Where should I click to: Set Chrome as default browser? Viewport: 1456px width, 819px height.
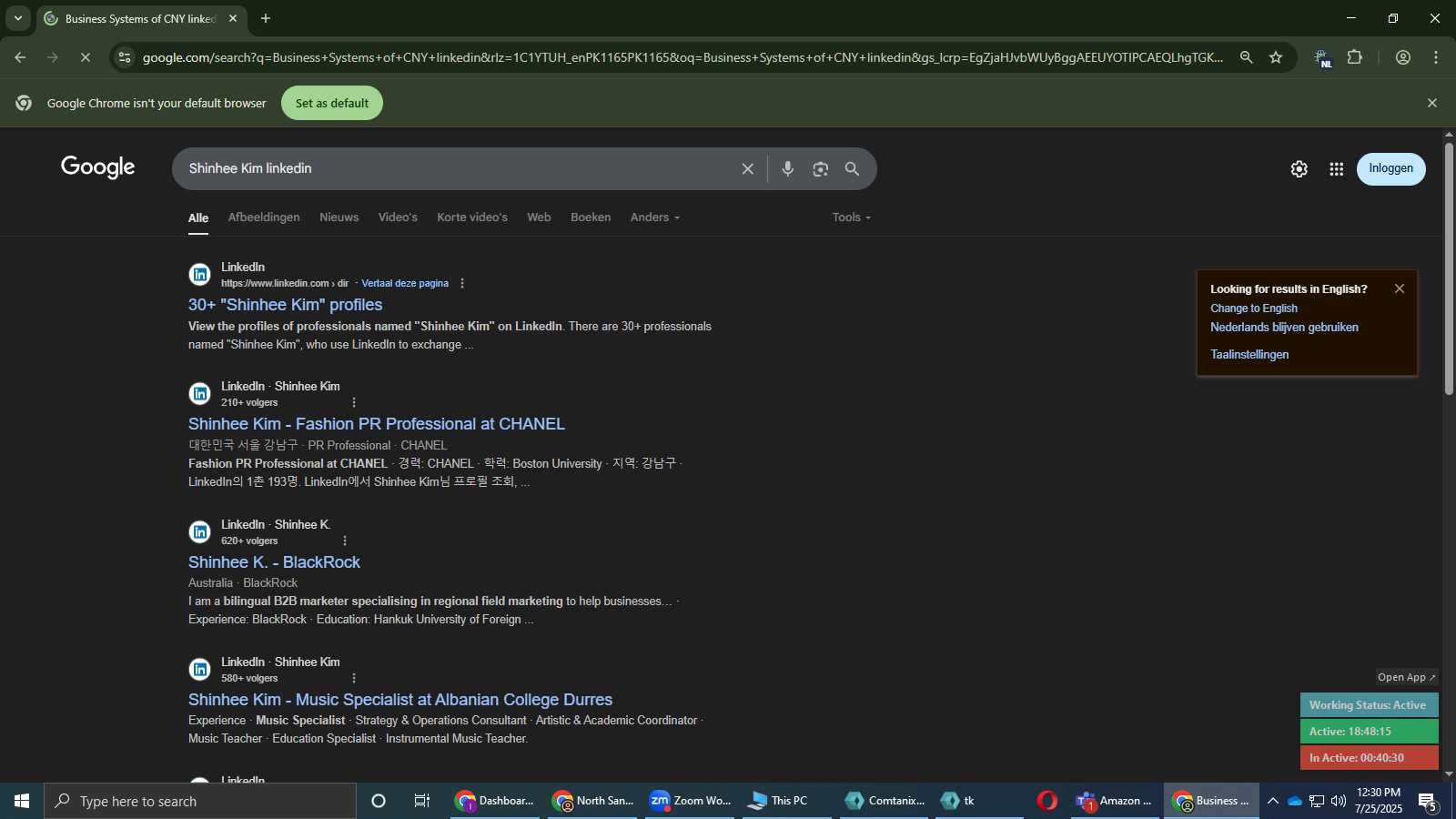[332, 103]
